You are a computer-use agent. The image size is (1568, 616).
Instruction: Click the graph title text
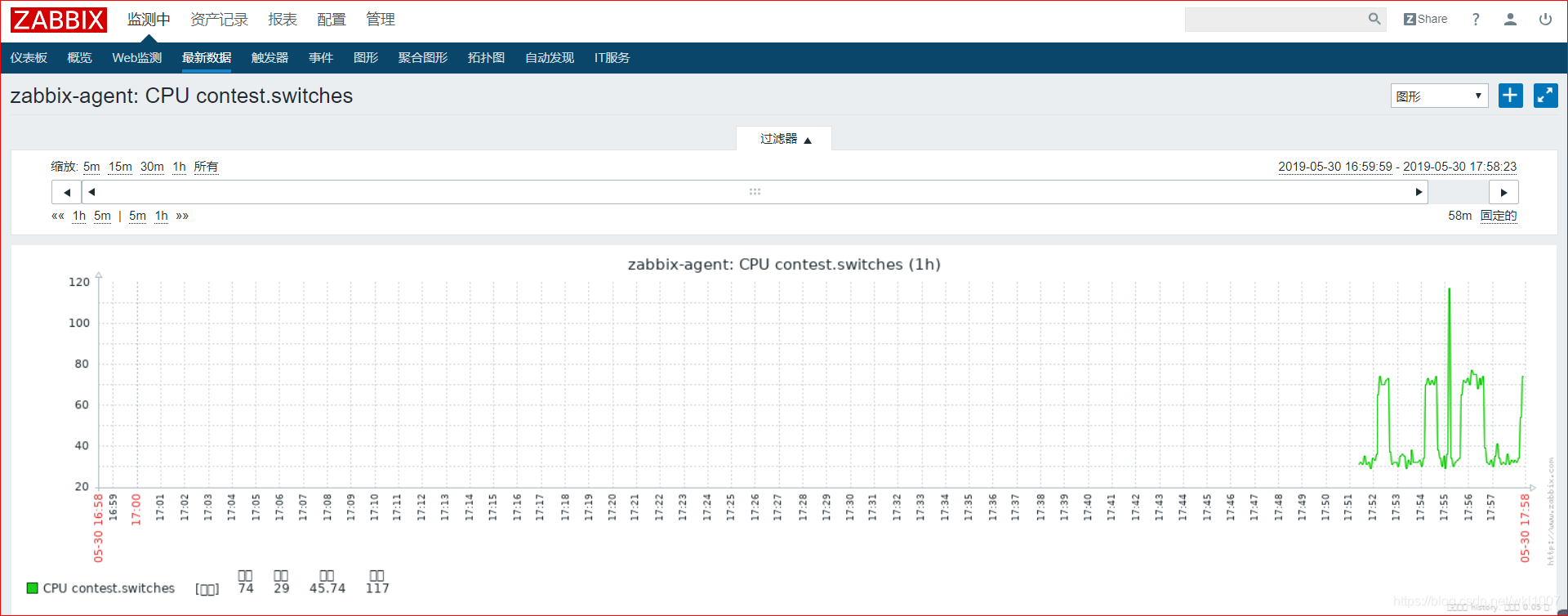pyautogui.click(x=784, y=265)
